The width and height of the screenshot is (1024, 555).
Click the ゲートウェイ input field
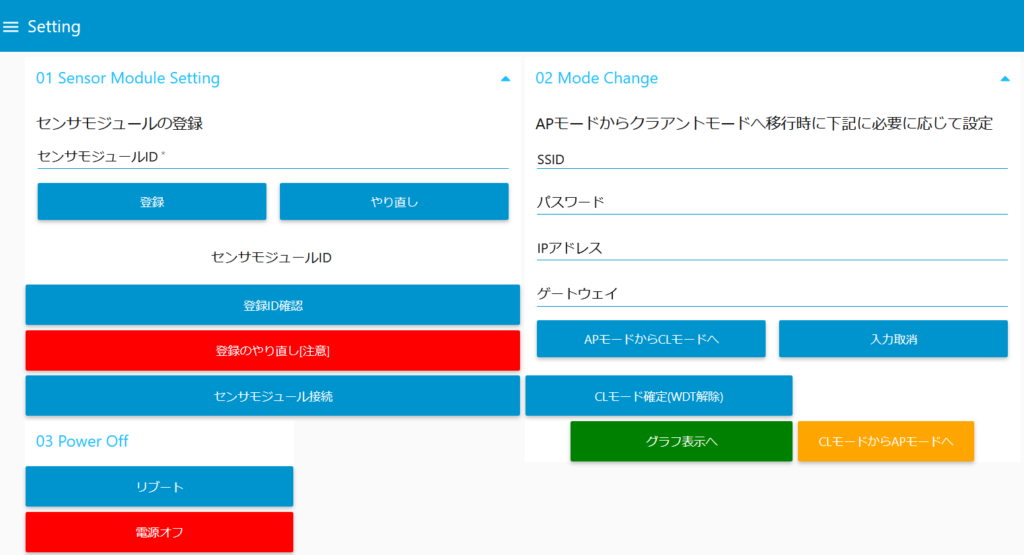pos(771,294)
